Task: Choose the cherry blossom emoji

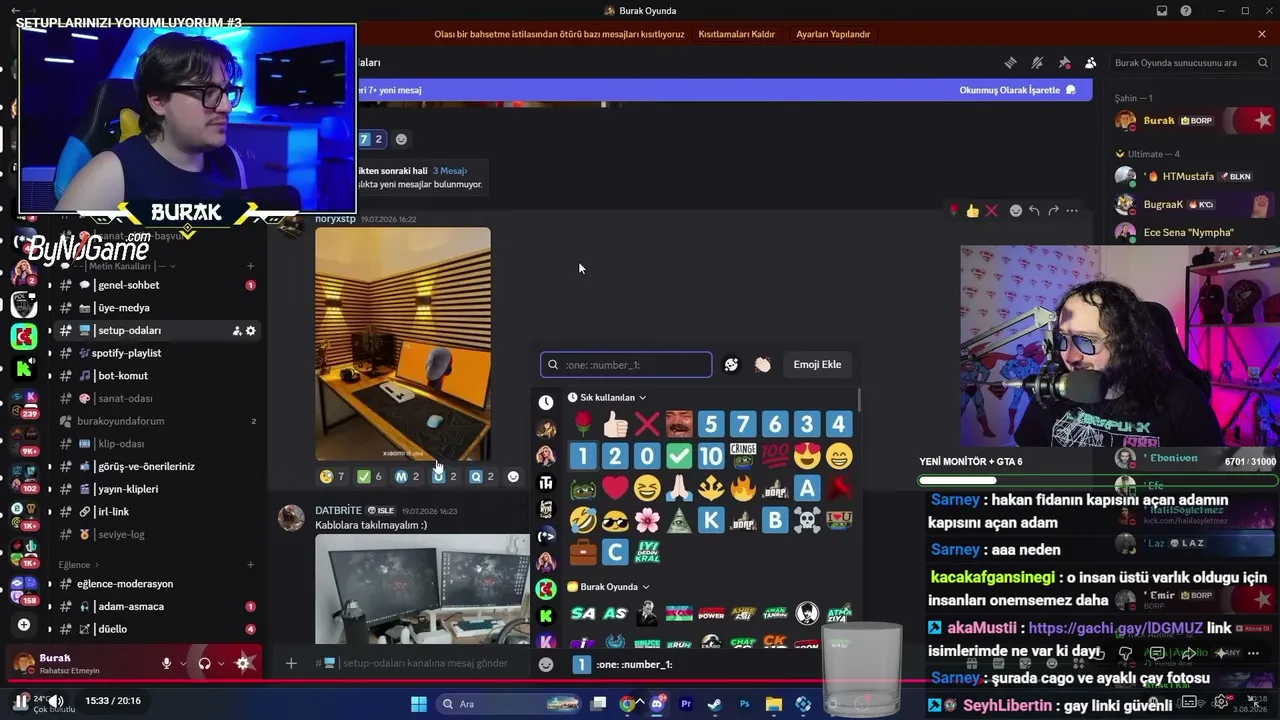Action: pyautogui.click(x=647, y=520)
